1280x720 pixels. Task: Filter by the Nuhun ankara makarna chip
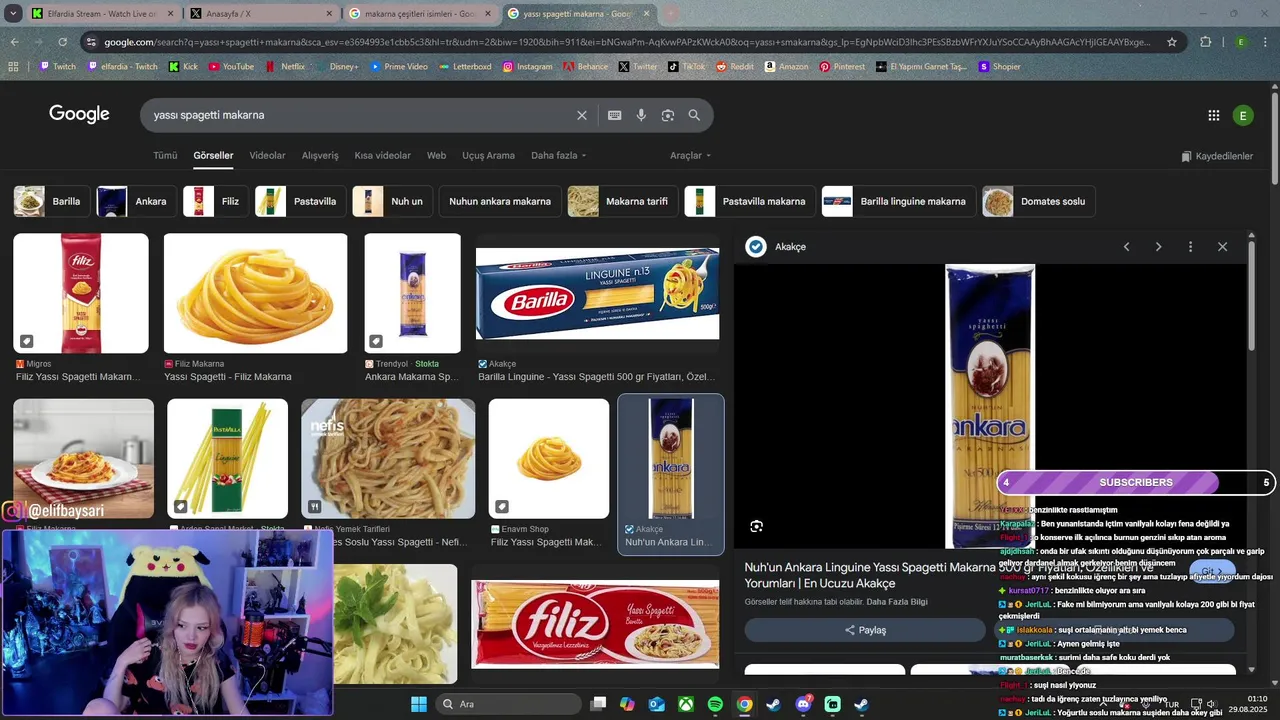click(x=499, y=201)
